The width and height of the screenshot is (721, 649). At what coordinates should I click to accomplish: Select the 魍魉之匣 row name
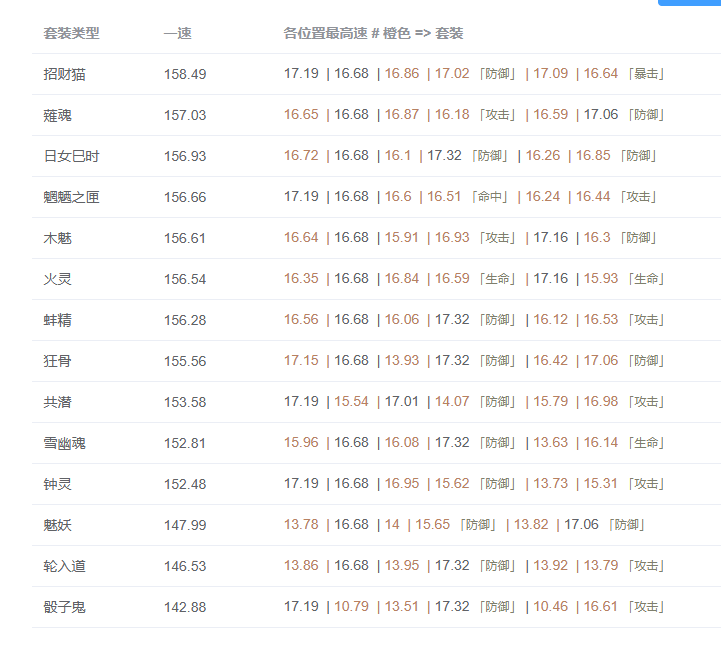[x=71, y=197]
